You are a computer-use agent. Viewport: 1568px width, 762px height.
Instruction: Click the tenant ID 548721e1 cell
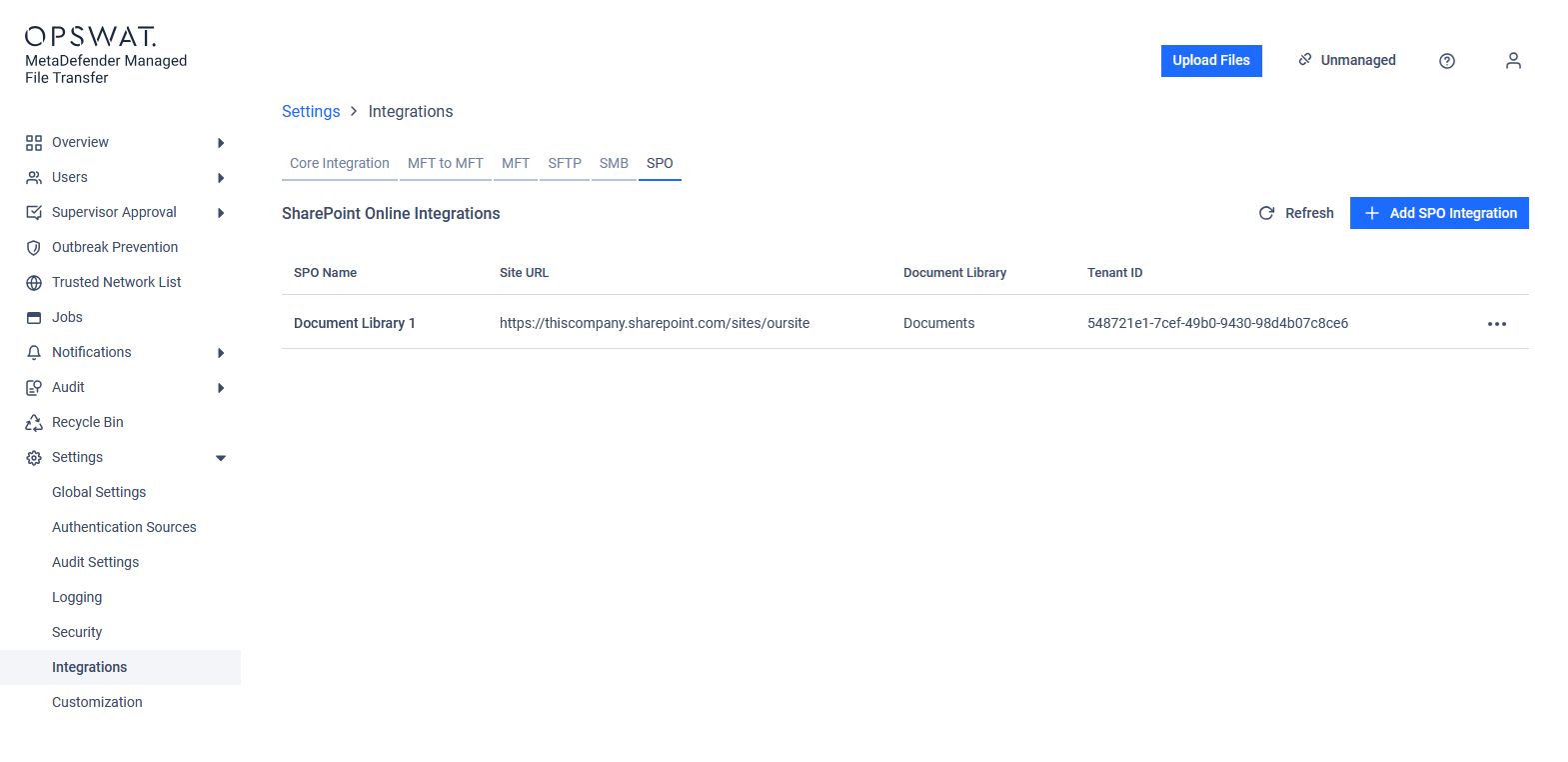coord(1217,323)
